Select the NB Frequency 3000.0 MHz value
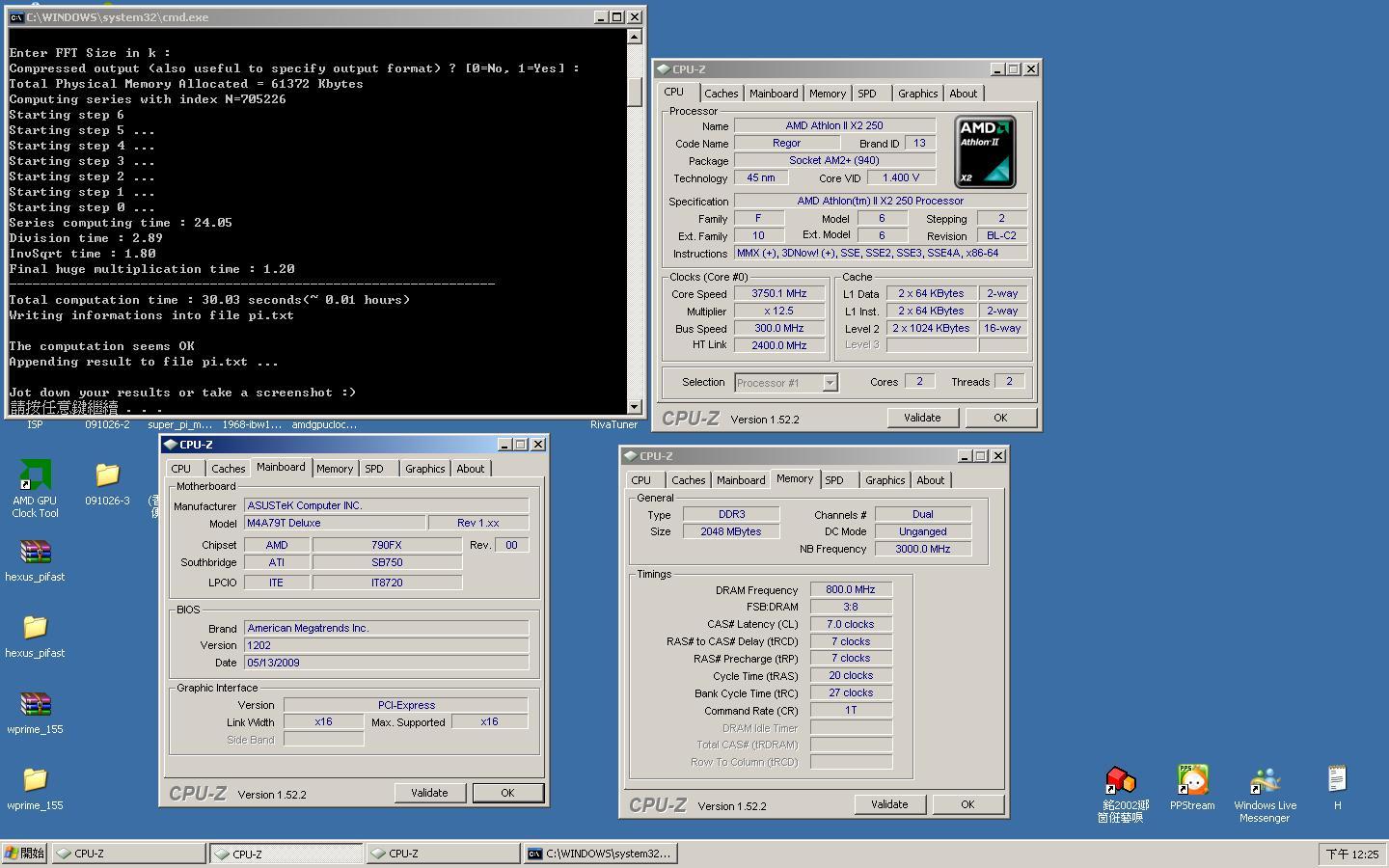 pyautogui.click(x=923, y=549)
